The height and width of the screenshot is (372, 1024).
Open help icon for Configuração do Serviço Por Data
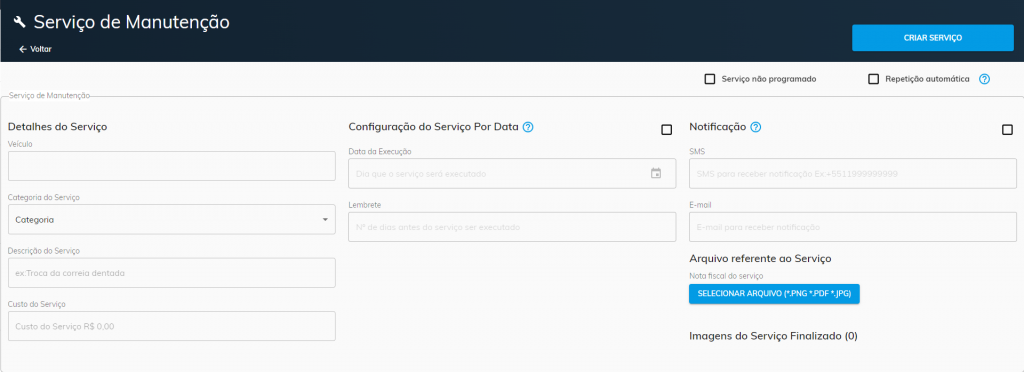coord(528,127)
